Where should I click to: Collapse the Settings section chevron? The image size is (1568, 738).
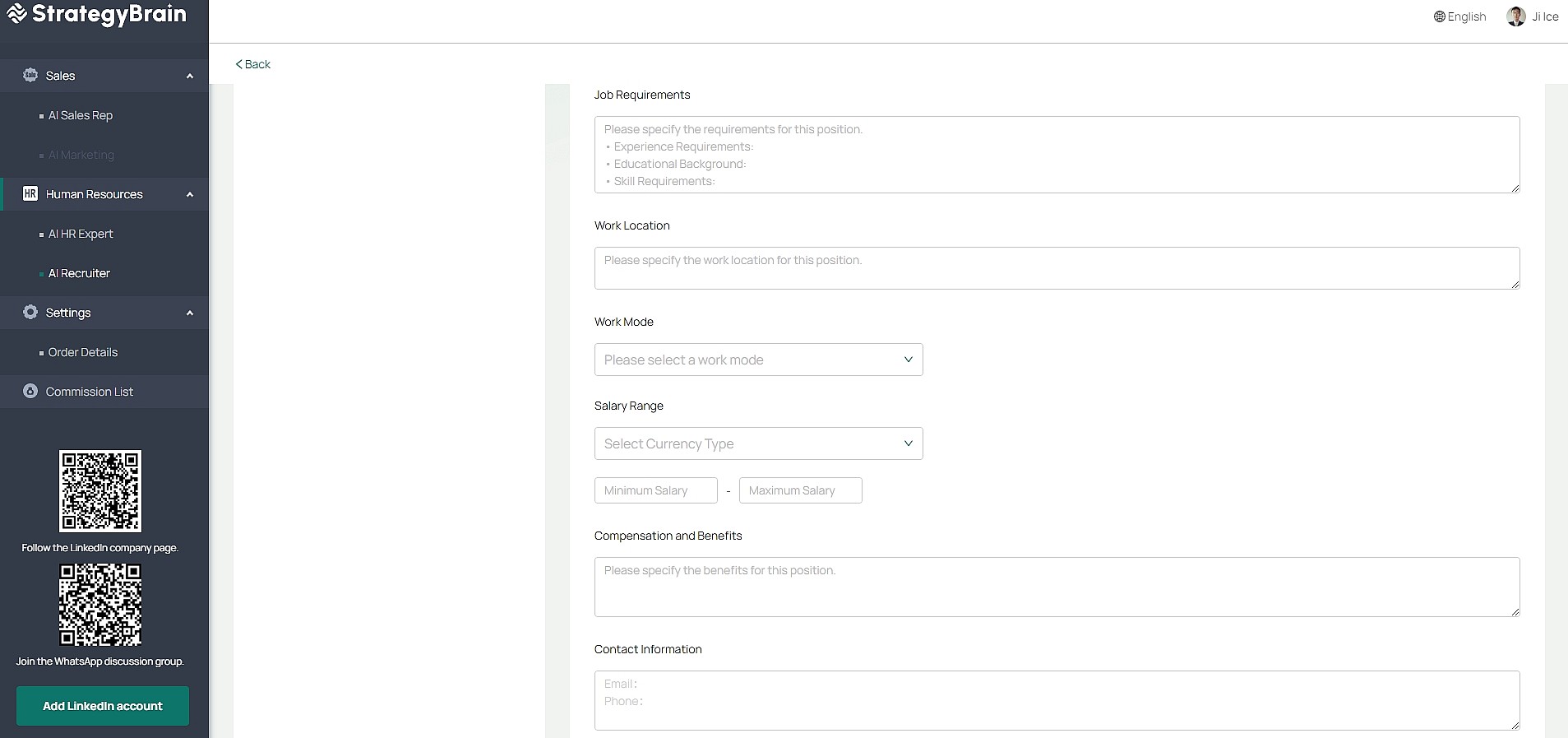pyautogui.click(x=190, y=313)
